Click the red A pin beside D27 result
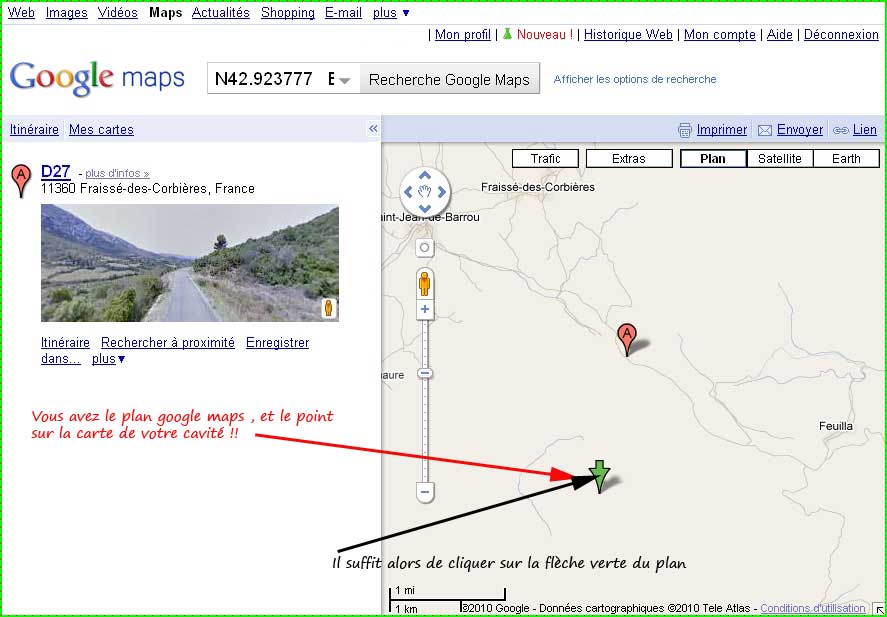The width and height of the screenshot is (887, 617). 21,180
